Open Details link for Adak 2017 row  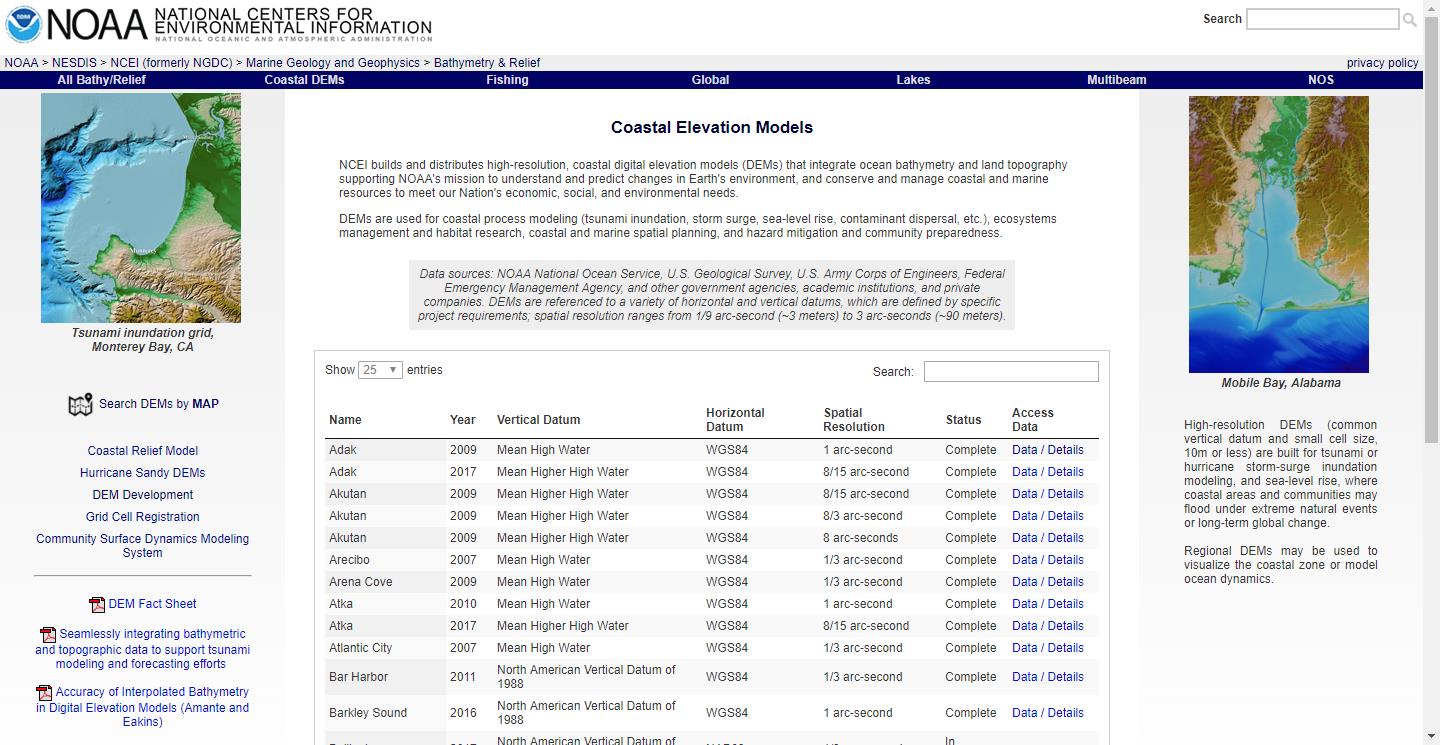pyautogui.click(x=1066, y=472)
